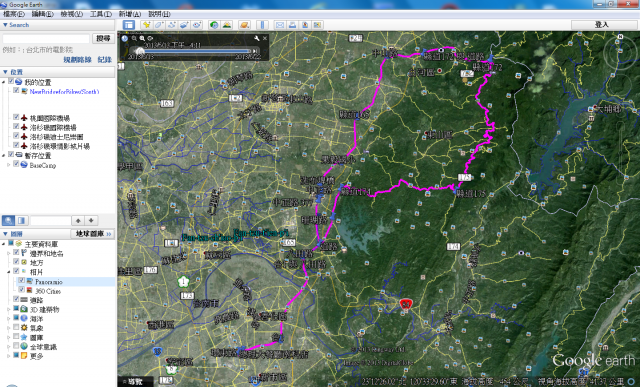Viewport: 640px width, 387px height.
Task: Click the compass north indicator on map
Action: (x=620, y=37)
